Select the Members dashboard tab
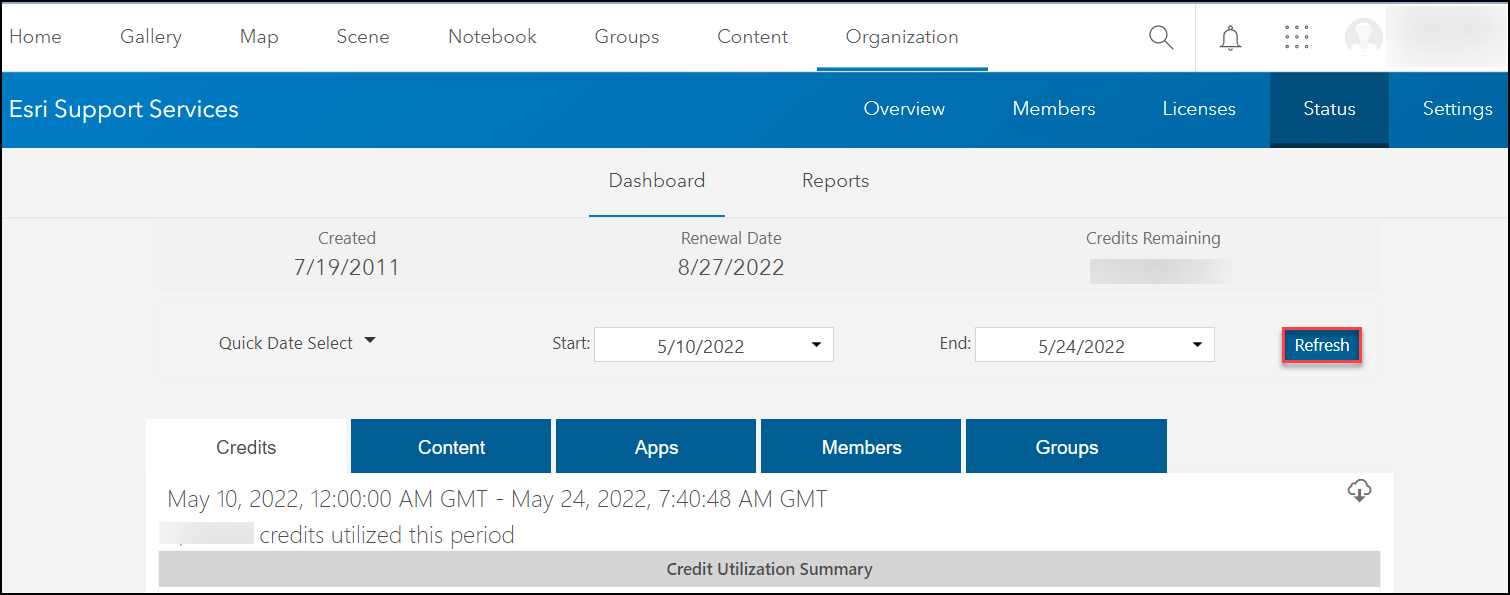The image size is (1510, 595). tap(861, 447)
